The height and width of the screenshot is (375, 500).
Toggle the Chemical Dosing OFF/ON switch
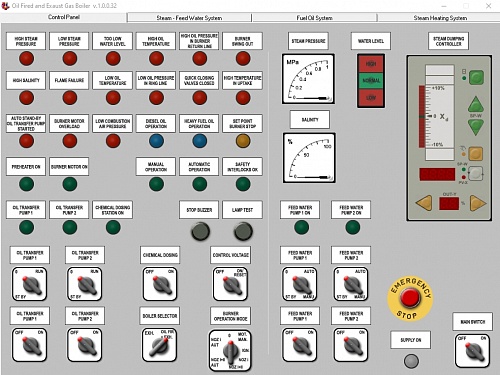click(x=160, y=284)
